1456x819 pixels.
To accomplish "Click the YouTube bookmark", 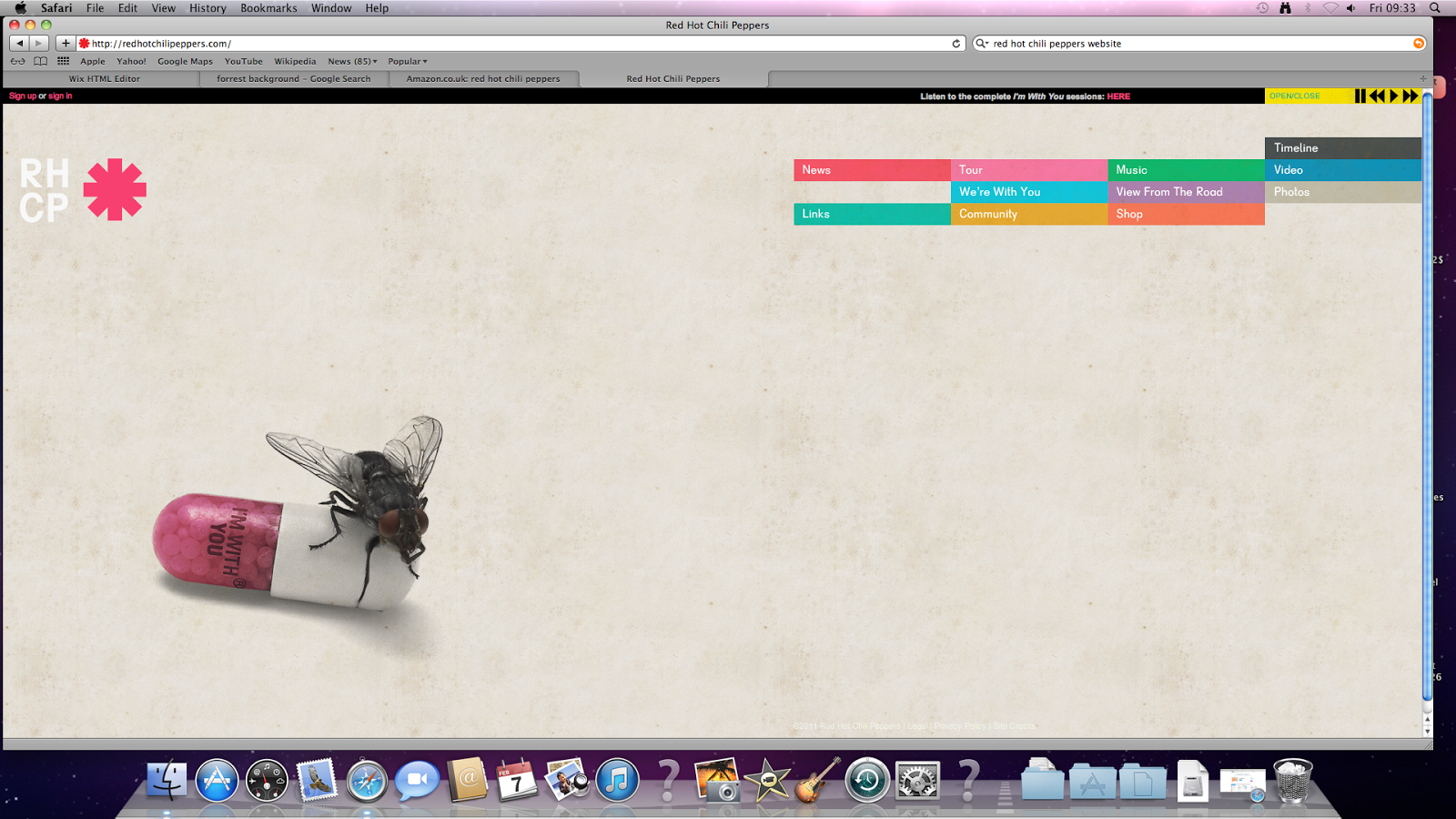I will [x=243, y=62].
